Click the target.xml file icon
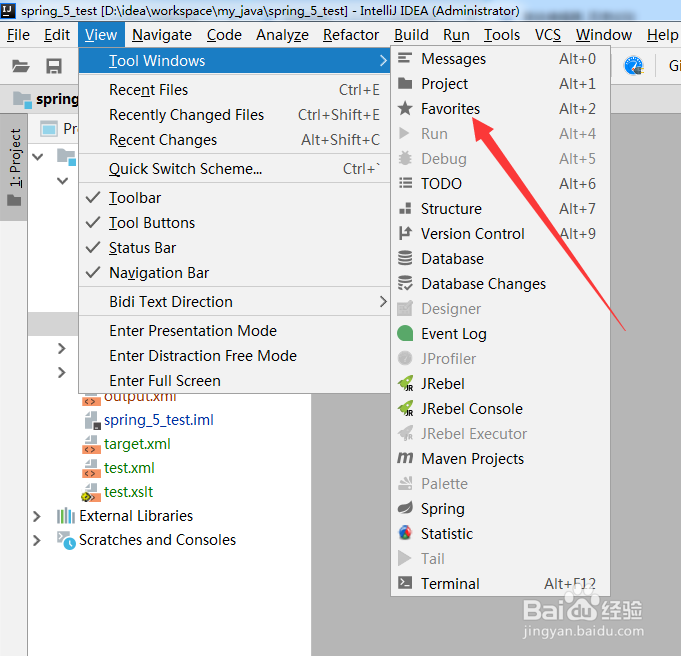Image resolution: width=681 pixels, height=656 pixels. pos(91,444)
